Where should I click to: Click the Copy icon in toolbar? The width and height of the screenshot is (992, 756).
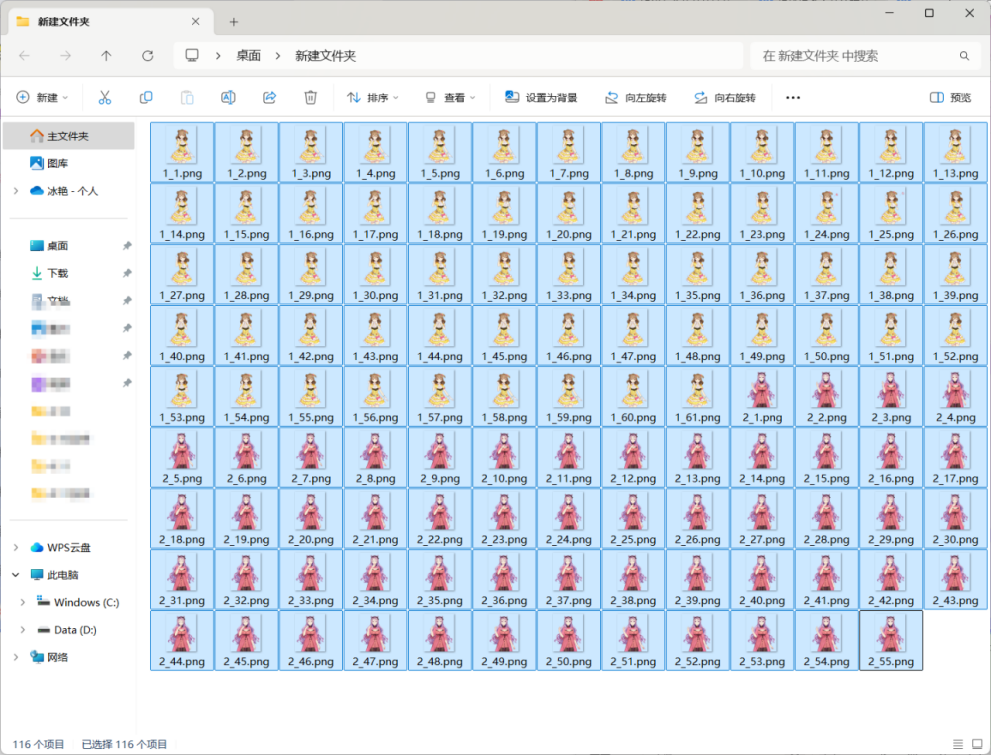click(146, 97)
